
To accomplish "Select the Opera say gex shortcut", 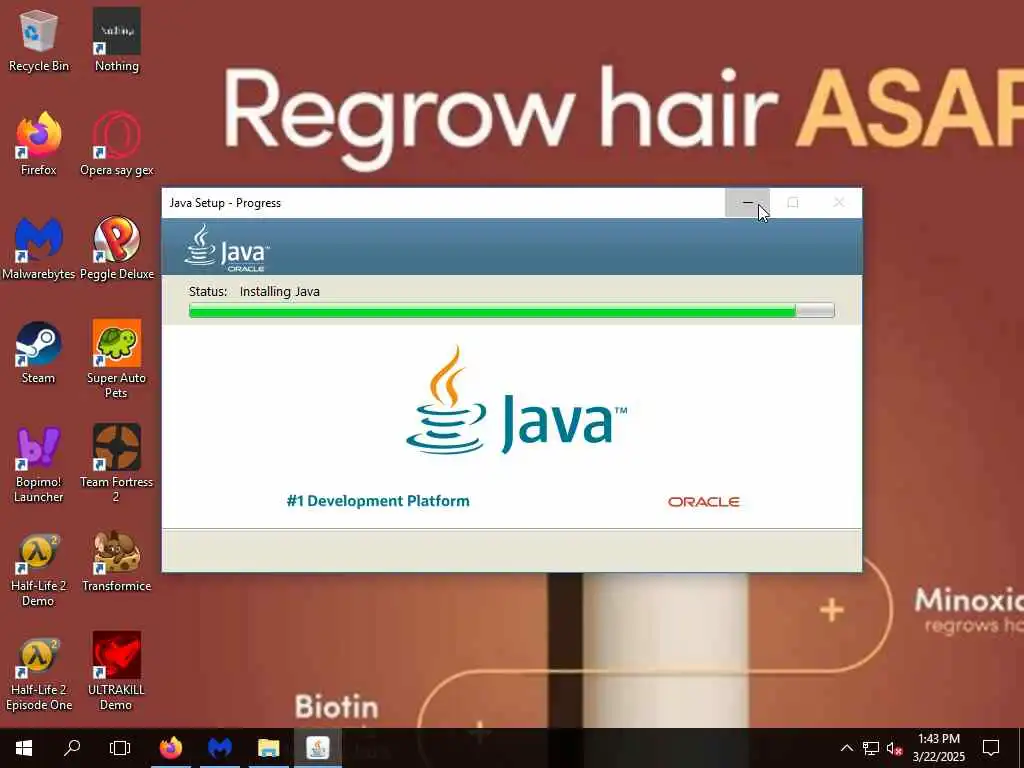I will pos(117,144).
